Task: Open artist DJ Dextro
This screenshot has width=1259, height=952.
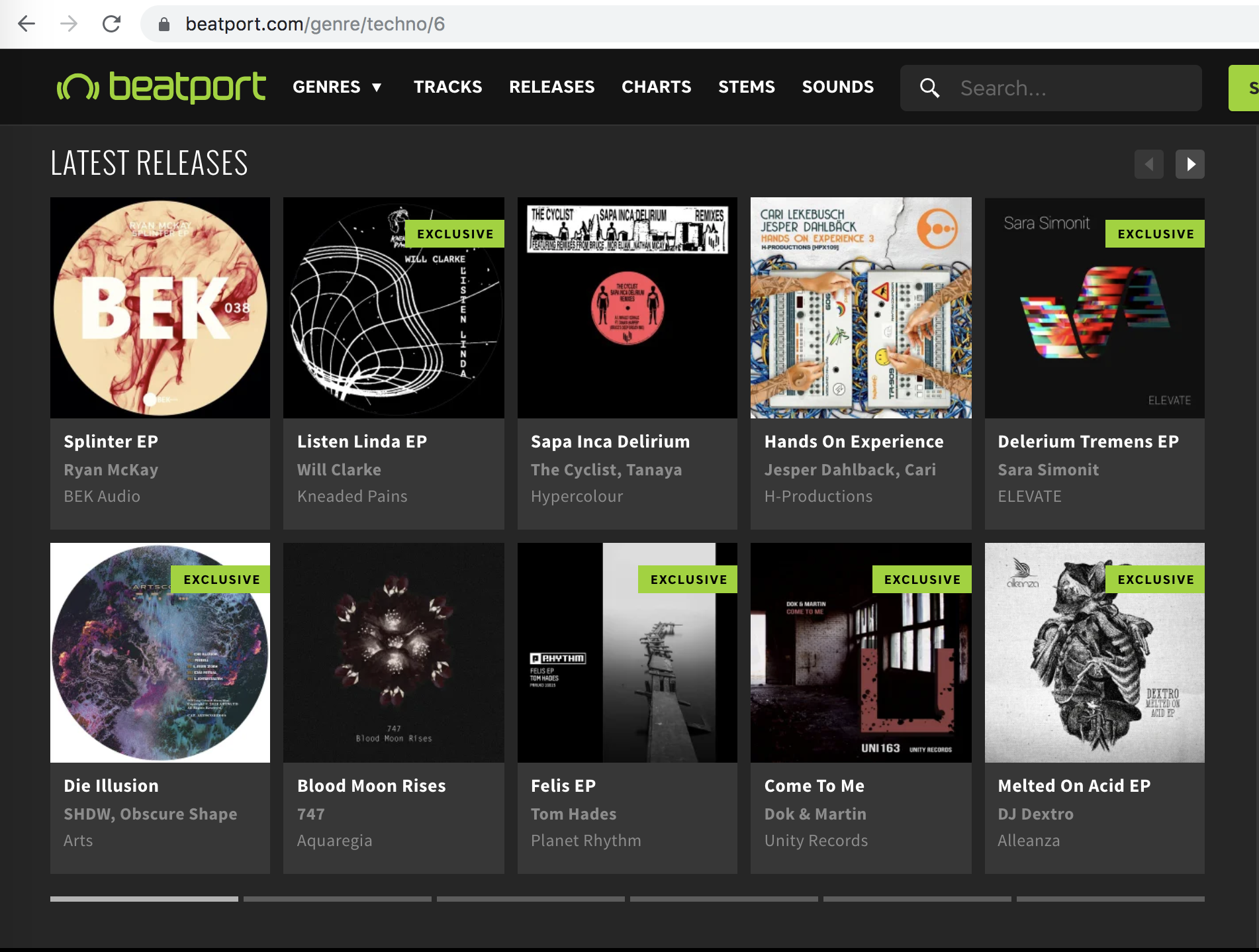Action: (1036, 814)
